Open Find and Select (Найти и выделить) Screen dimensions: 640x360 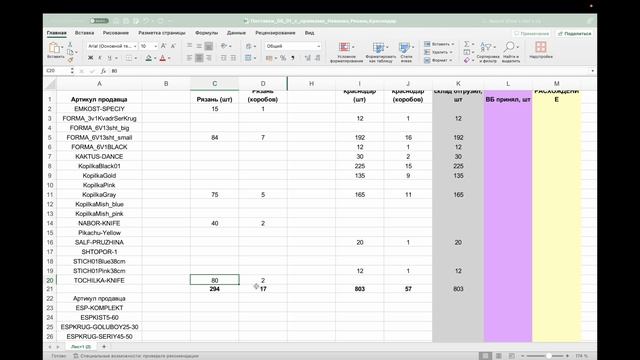pos(511,52)
